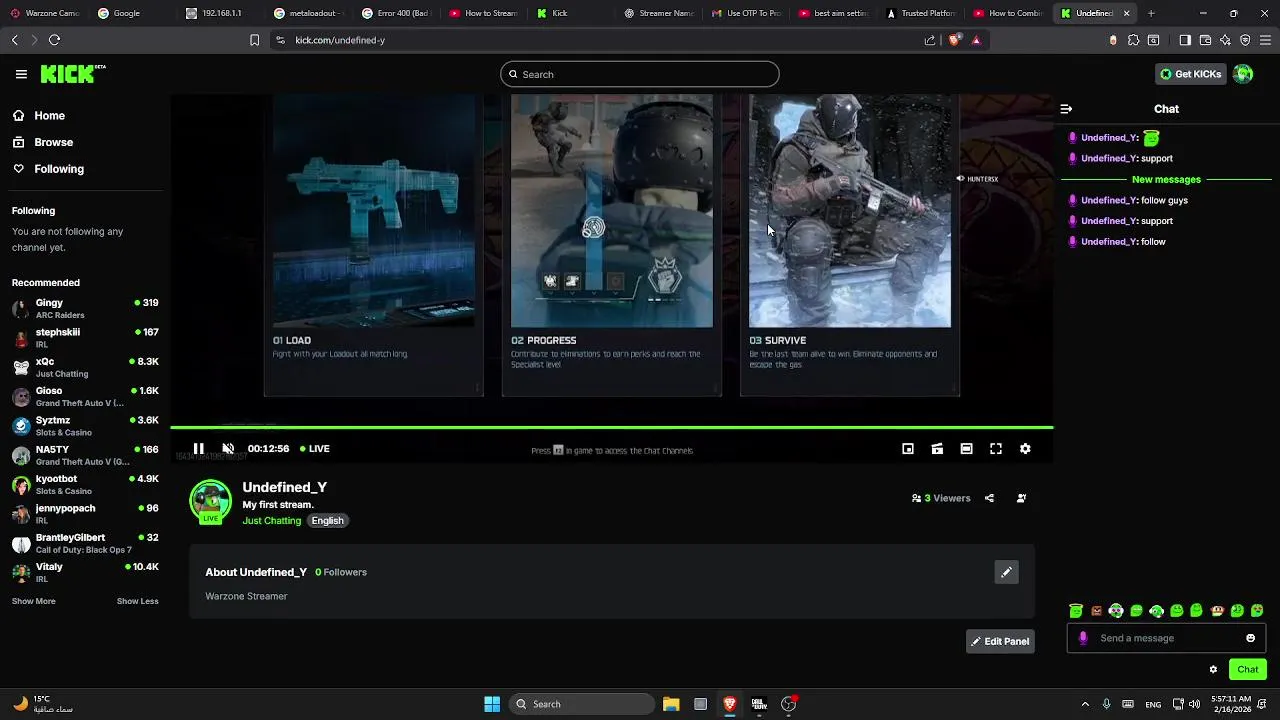Edit the About section with pencil
The width and height of the screenshot is (1280, 720).
coord(1006,572)
